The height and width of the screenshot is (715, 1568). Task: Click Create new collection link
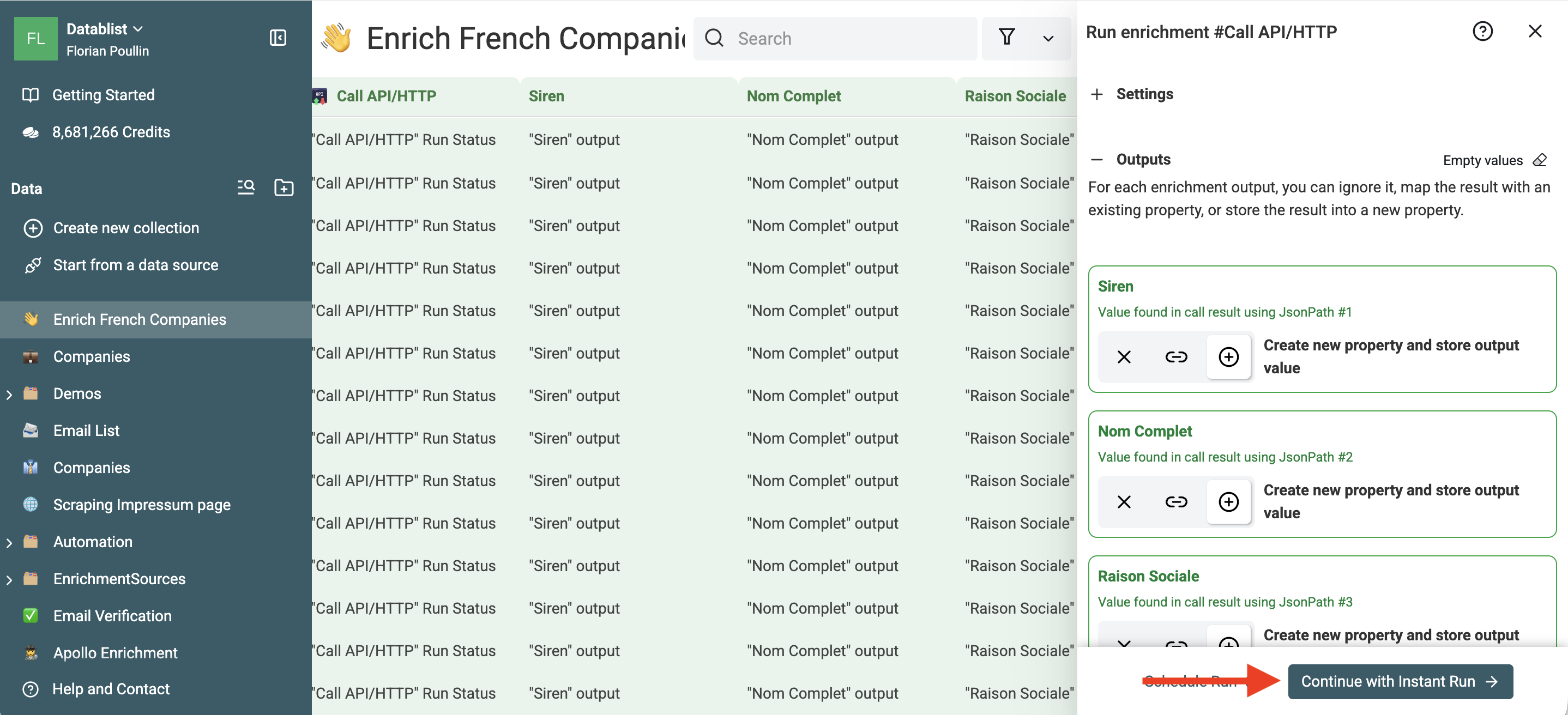tap(125, 228)
